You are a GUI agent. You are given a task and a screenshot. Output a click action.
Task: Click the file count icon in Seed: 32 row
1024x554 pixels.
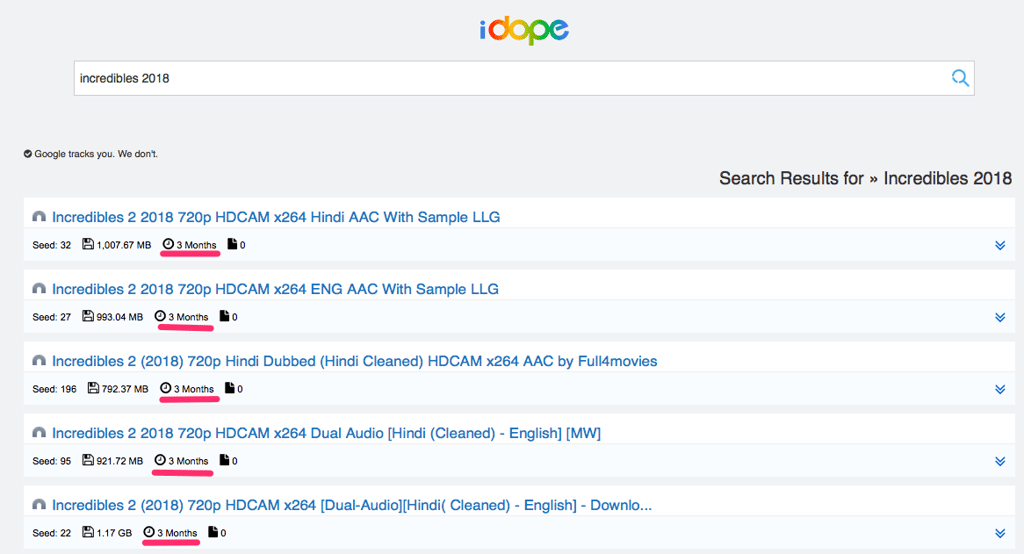(x=232, y=244)
